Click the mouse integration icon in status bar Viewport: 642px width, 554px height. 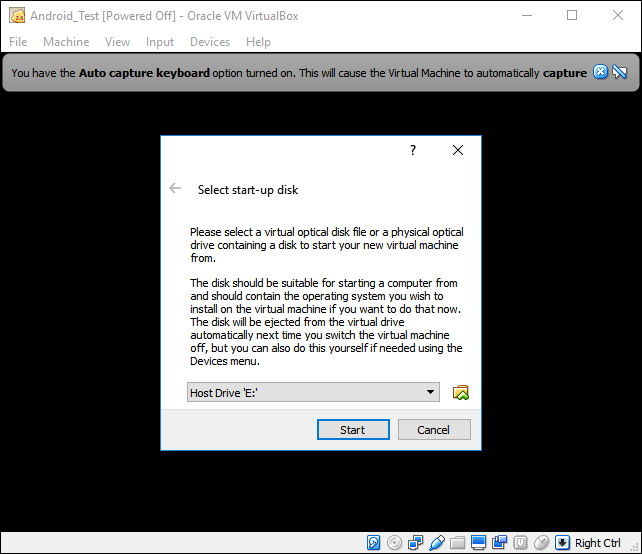(x=541, y=543)
